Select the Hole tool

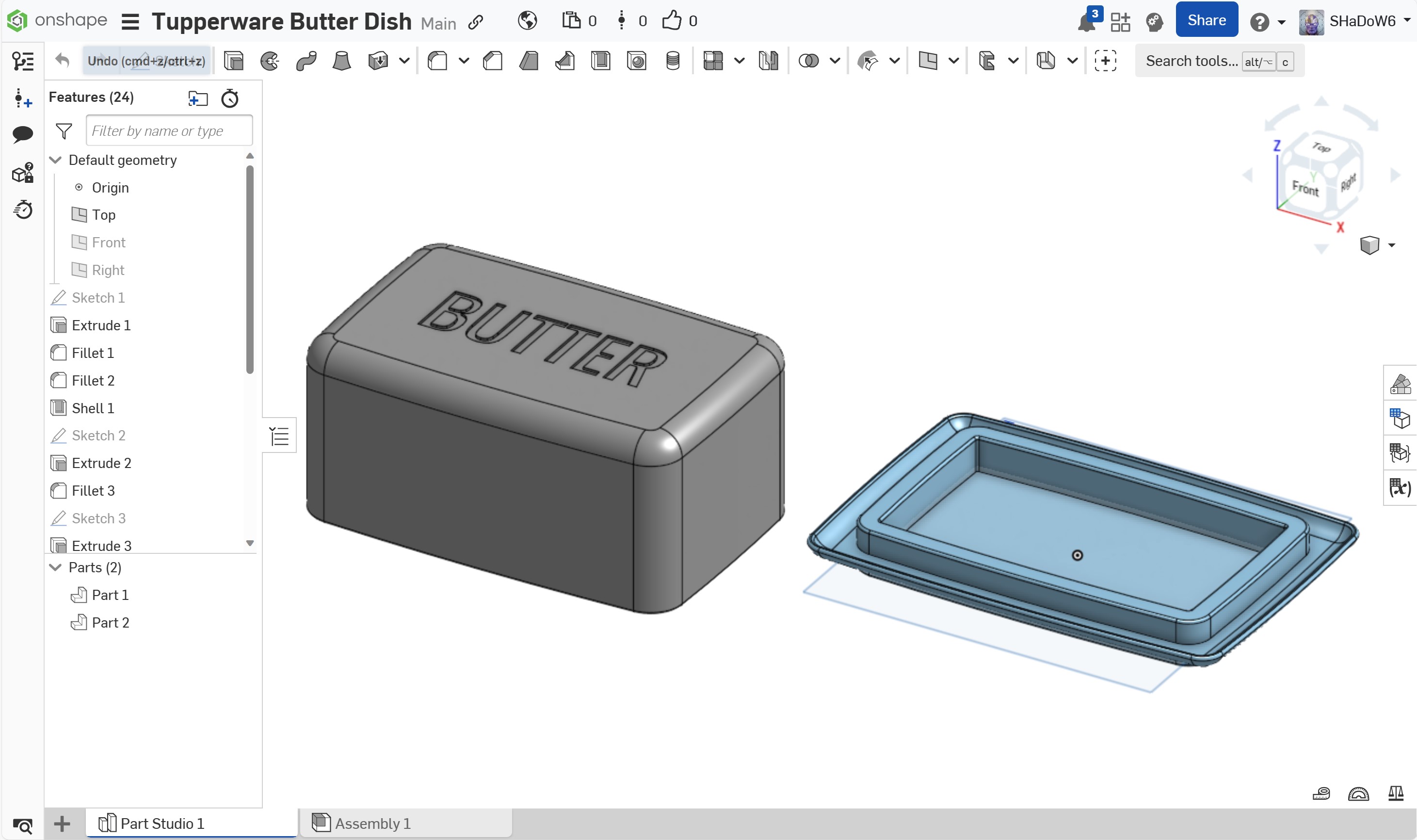pyautogui.click(x=637, y=61)
